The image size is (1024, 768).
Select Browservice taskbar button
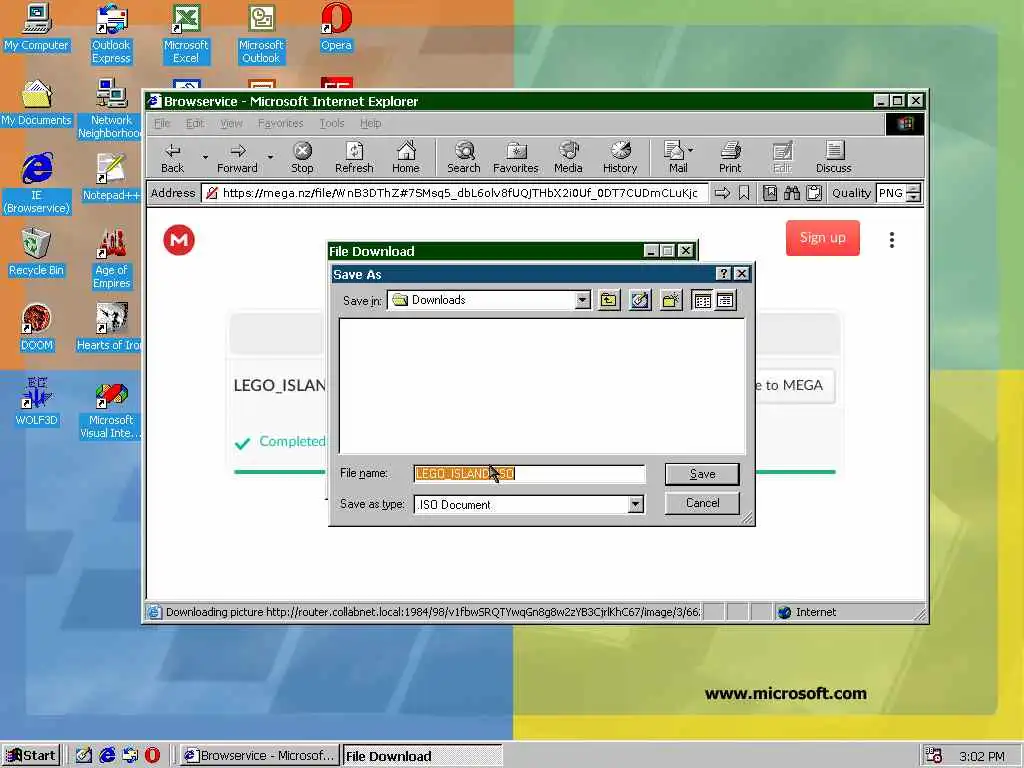tap(259, 756)
